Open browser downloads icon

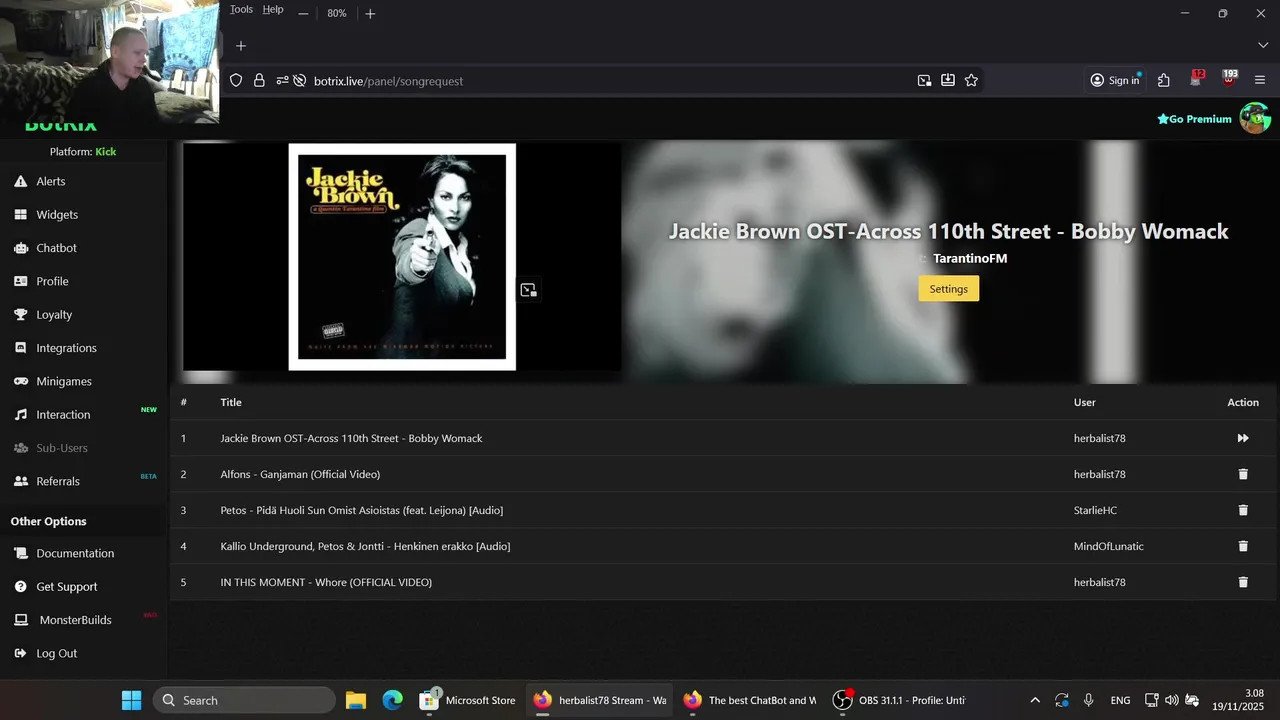click(x=947, y=81)
